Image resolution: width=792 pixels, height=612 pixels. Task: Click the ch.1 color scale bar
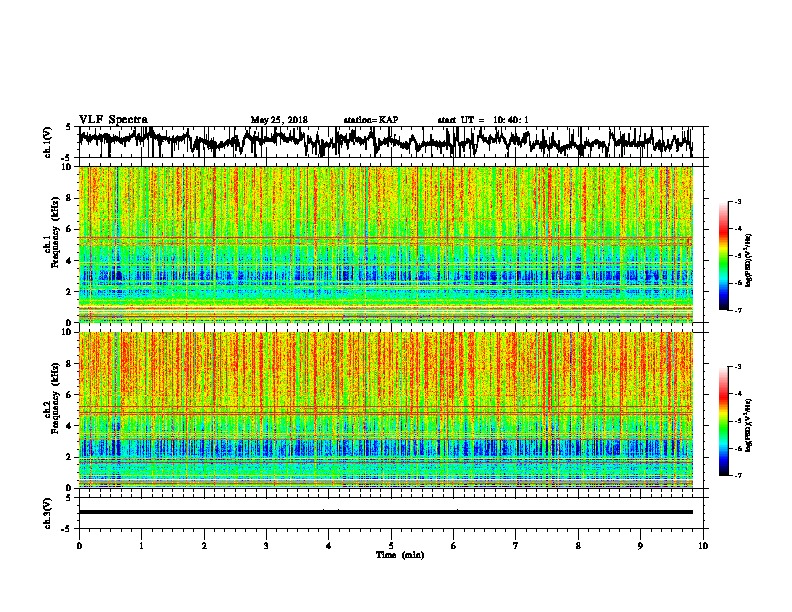click(x=723, y=256)
